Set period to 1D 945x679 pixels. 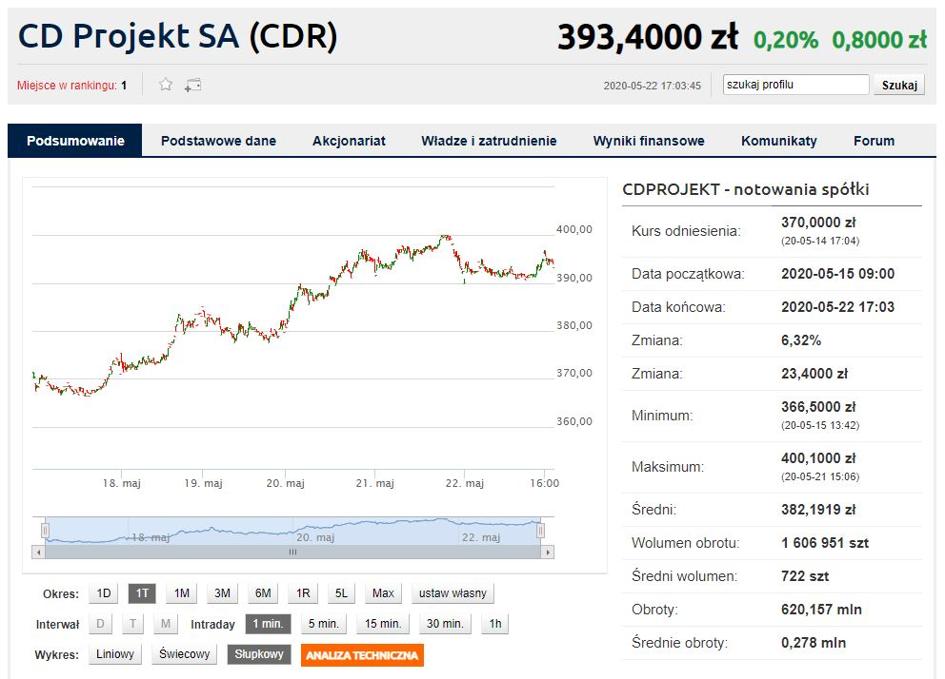point(104,593)
